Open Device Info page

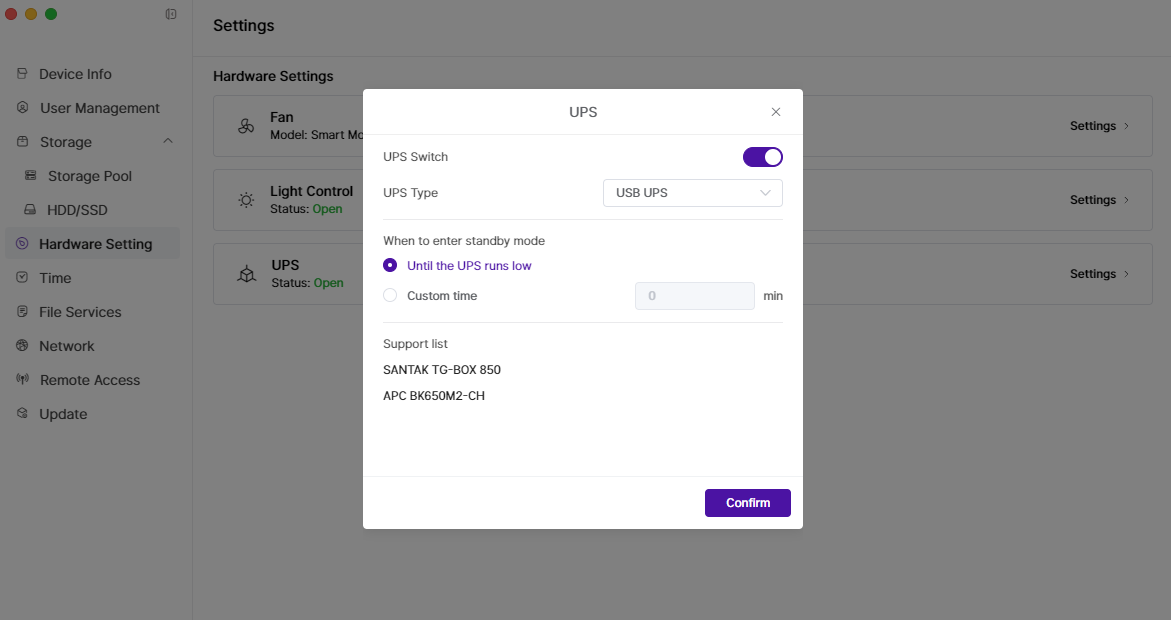coord(75,74)
